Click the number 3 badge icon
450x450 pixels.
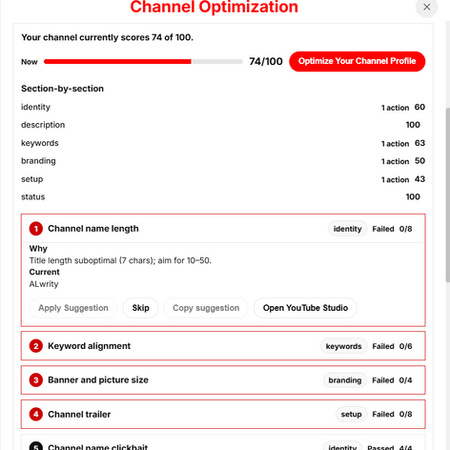click(x=36, y=380)
